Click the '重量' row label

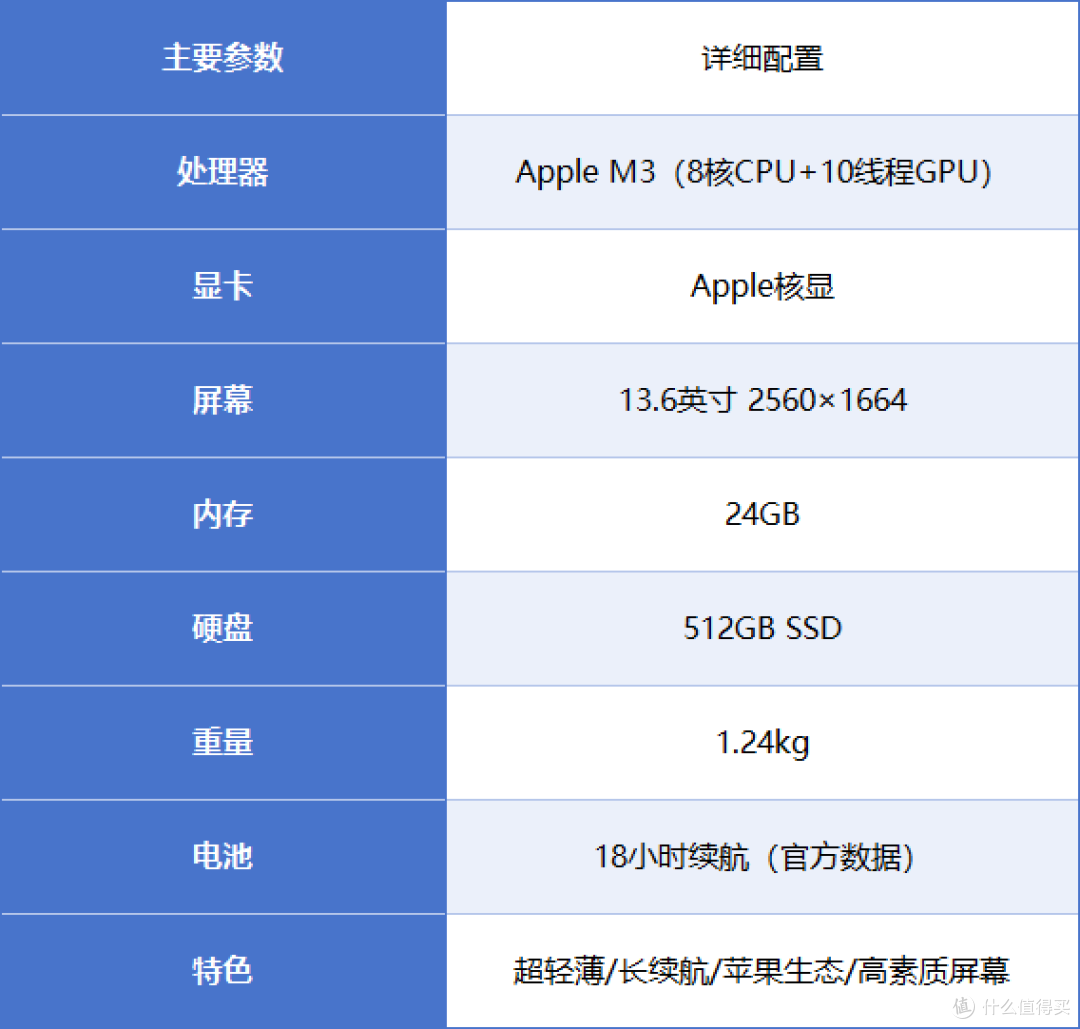point(223,743)
